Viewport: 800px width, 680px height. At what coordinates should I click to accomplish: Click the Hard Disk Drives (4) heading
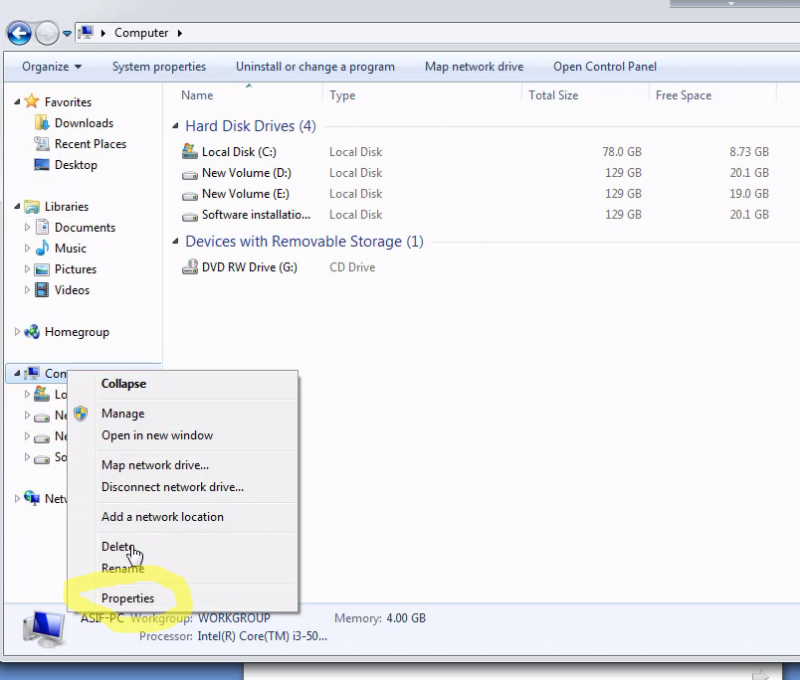(251, 126)
